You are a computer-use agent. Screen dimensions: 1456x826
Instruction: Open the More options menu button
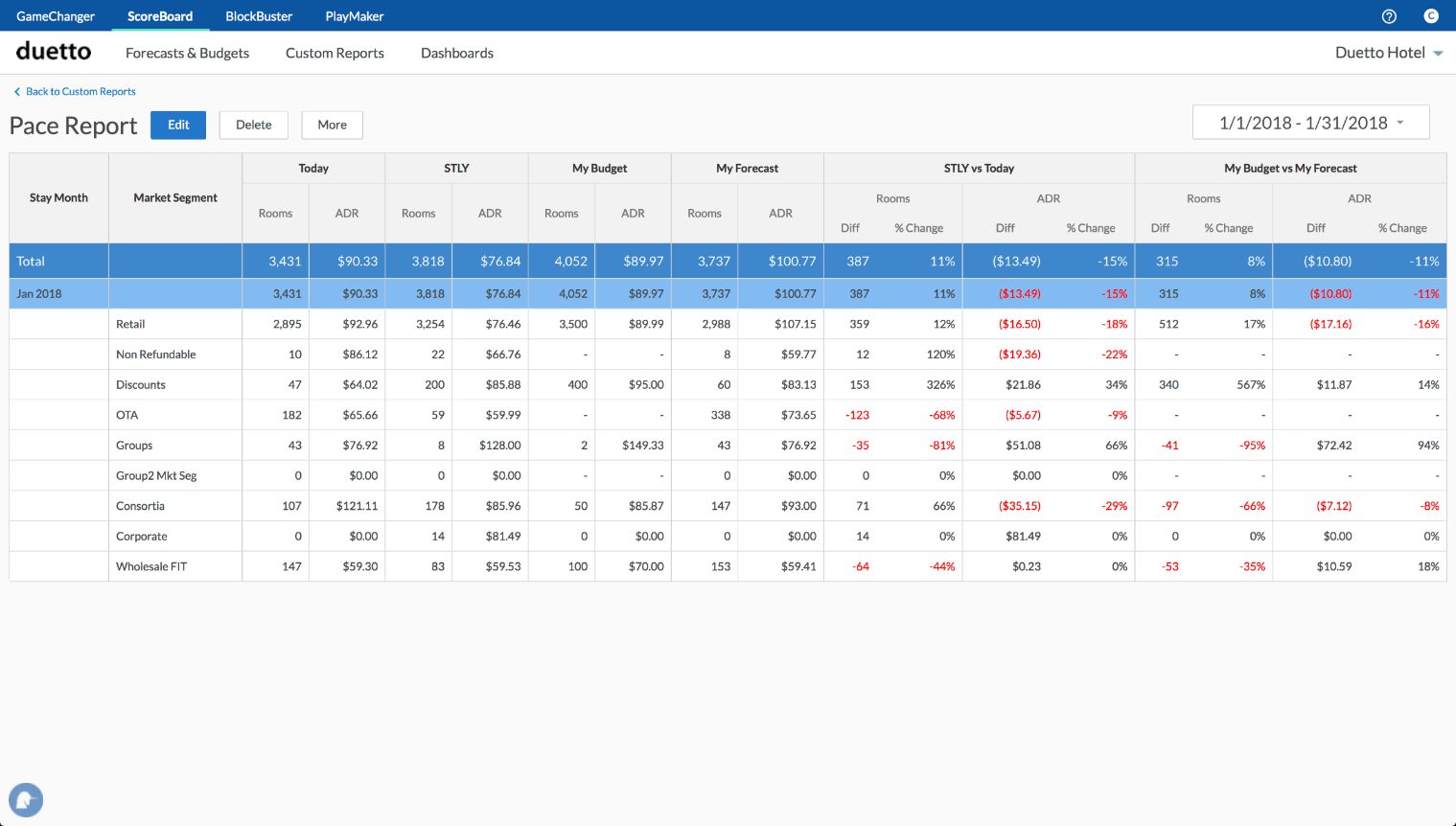(332, 125)
